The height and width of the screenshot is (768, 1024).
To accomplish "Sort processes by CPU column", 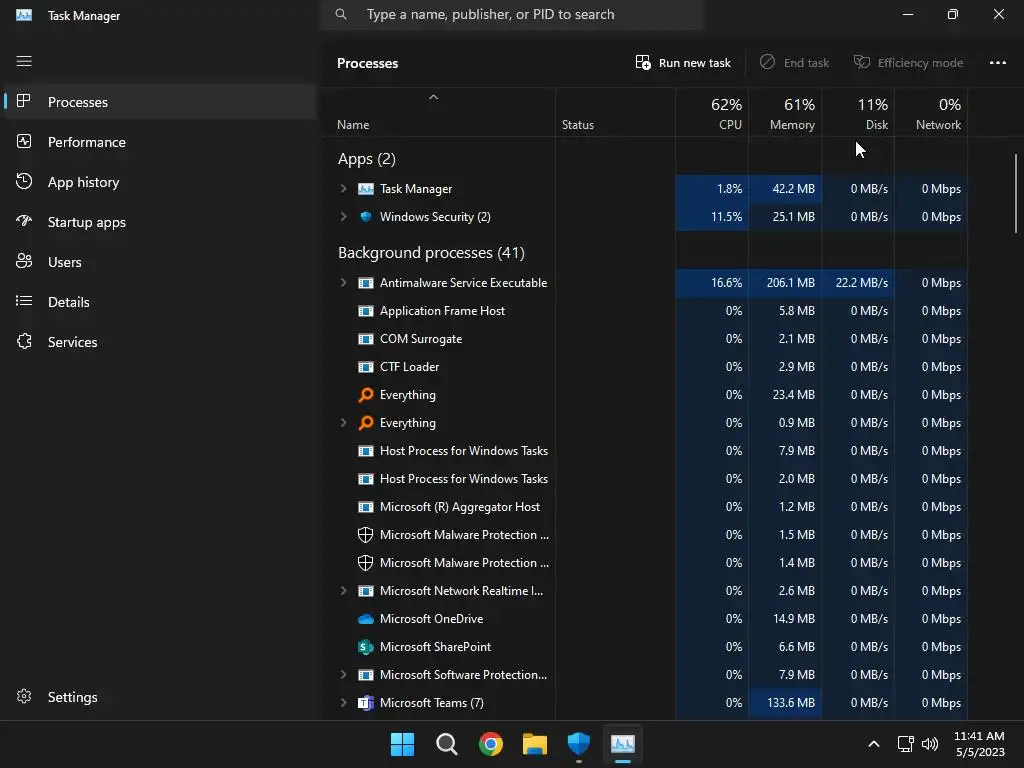I will tap(712, 113).
